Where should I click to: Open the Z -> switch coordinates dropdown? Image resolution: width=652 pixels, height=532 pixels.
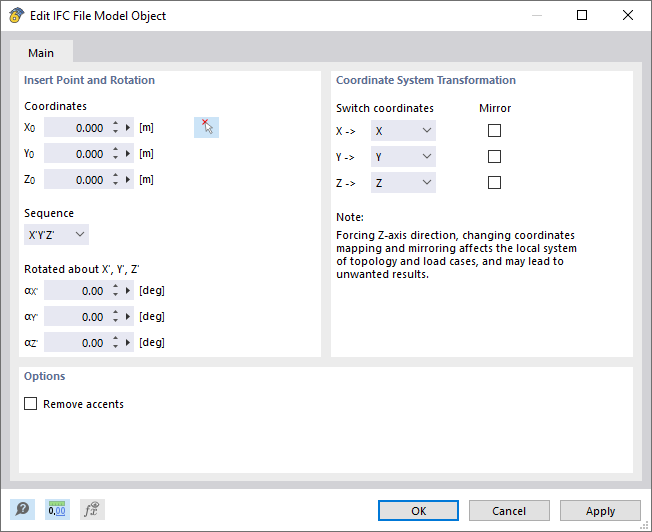click(403, 183)
